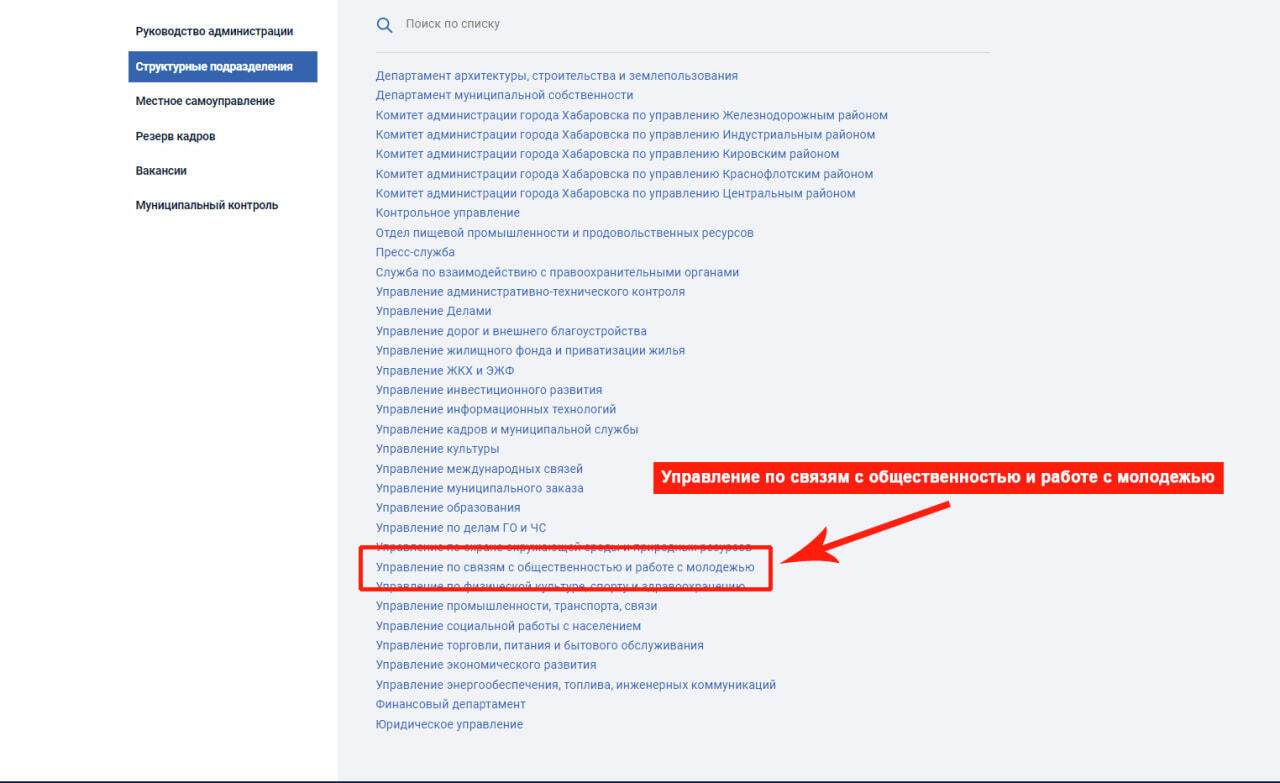Open 'Управление ЖКХ и ЭЖФ' link

coord(445,370)
